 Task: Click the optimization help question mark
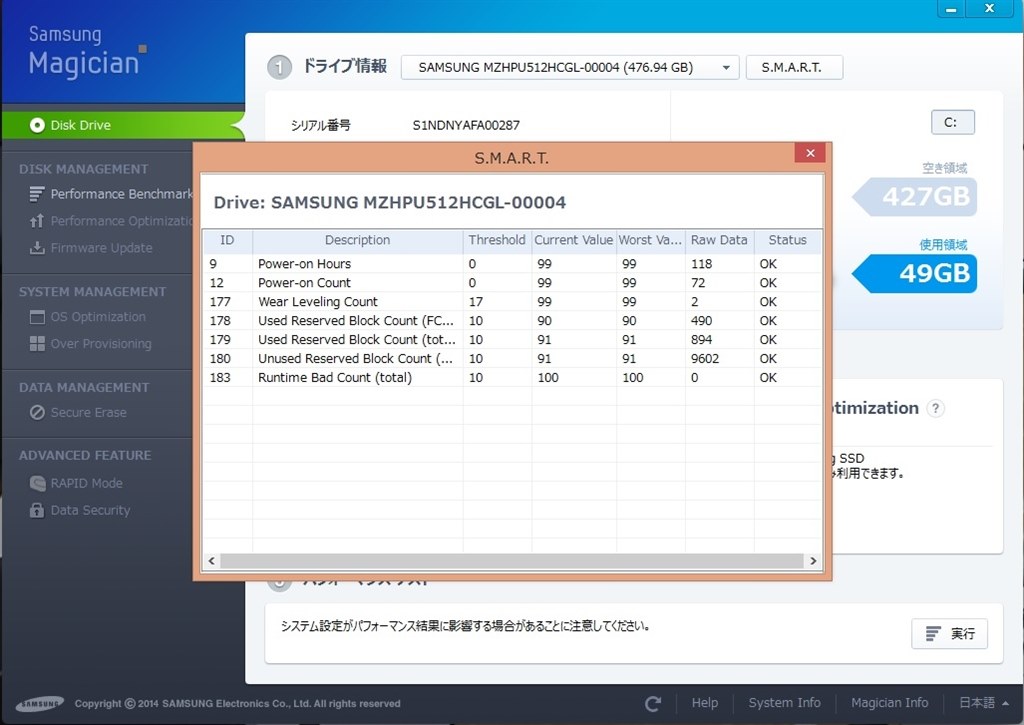tap(935, 408)
